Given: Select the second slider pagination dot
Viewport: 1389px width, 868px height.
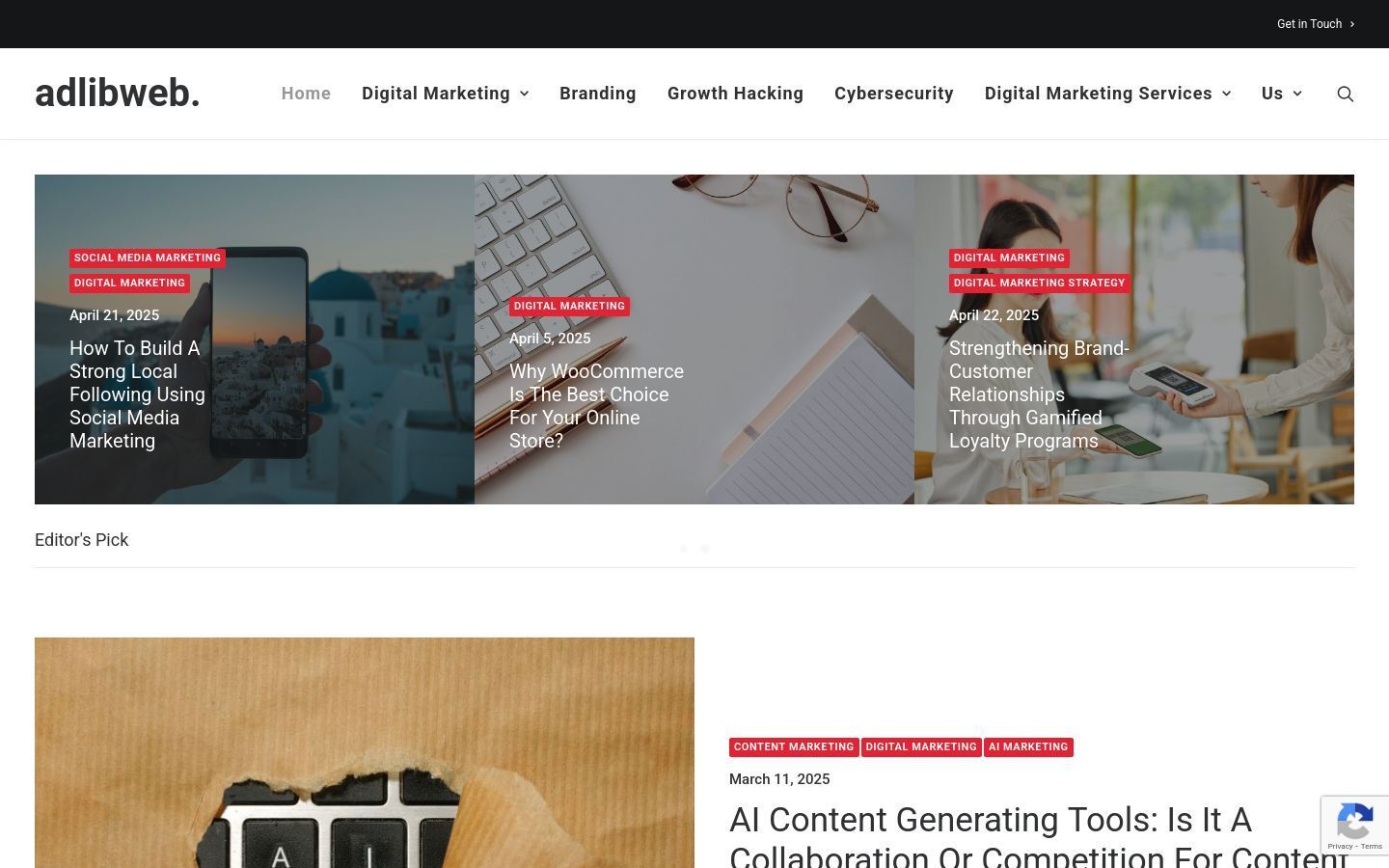Looking at the screenshot, I should click(705, 549).
